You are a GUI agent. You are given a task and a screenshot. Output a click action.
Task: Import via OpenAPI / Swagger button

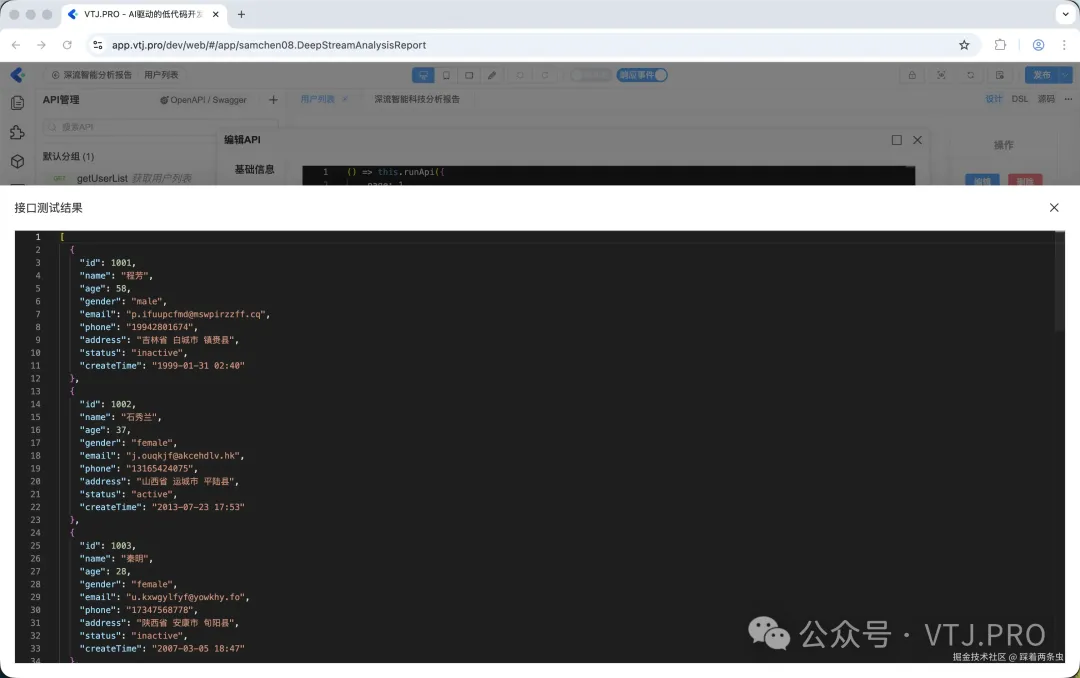(203, 100)
